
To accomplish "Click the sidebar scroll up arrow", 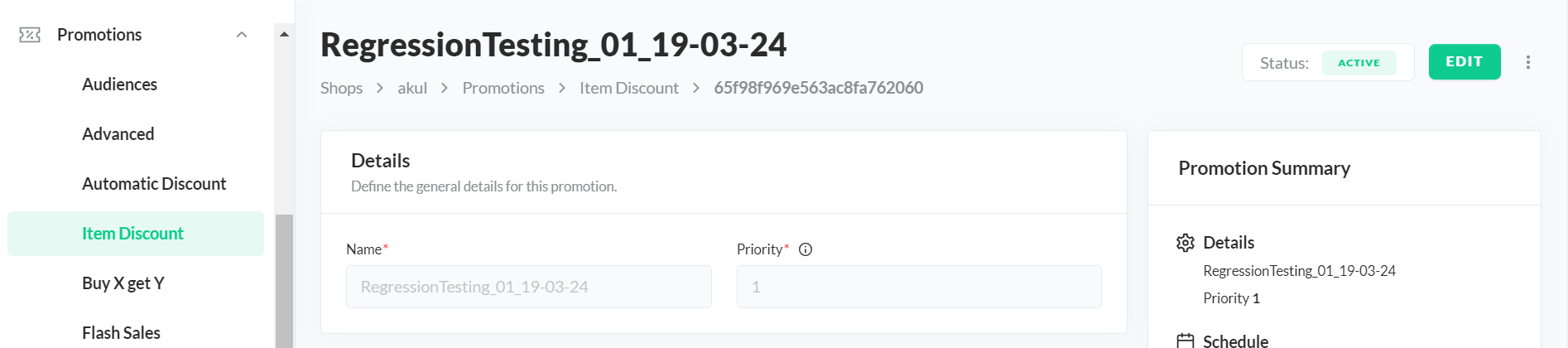I will (284, 35).
